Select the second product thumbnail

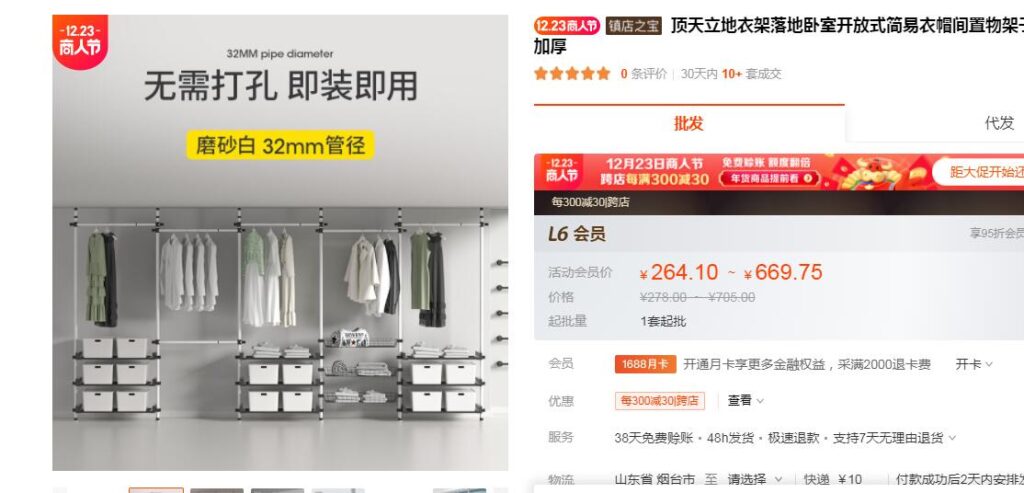click(217, 490)
